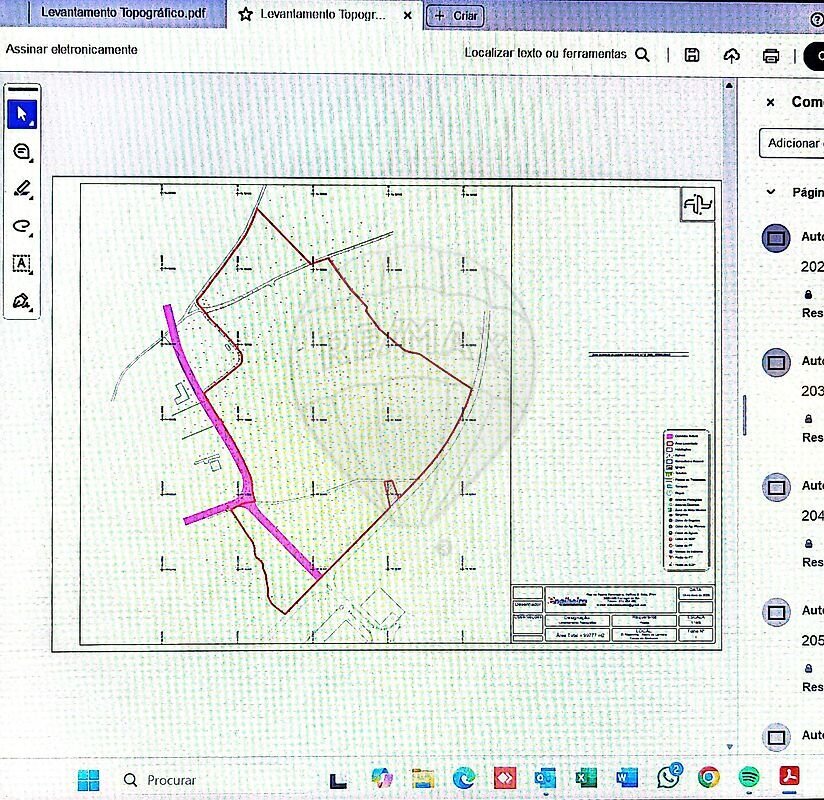824x800 pixels.
Task: Click the search magnifier icon
Action: (643, 54)
